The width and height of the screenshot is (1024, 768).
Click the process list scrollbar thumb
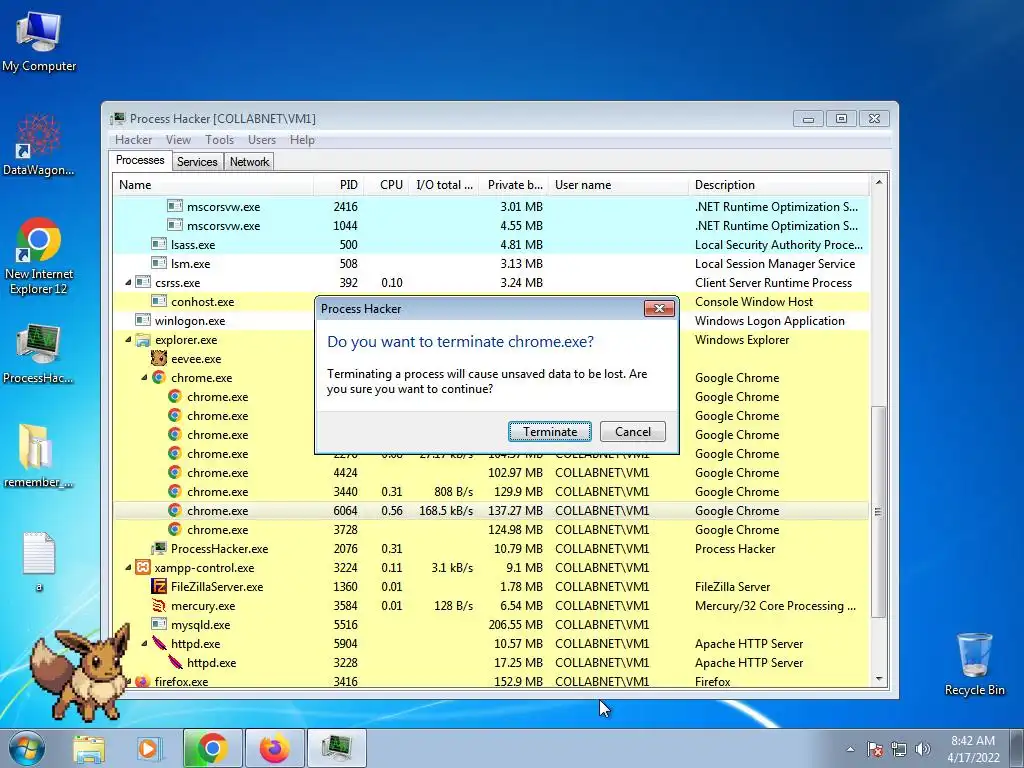click(879, 511)
